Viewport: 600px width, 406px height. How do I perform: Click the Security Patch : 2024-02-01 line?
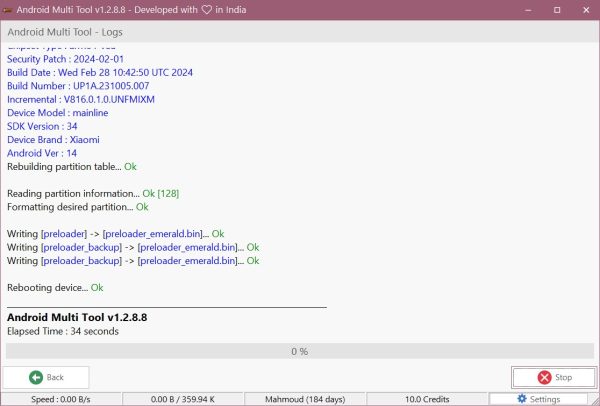(65, 59)
